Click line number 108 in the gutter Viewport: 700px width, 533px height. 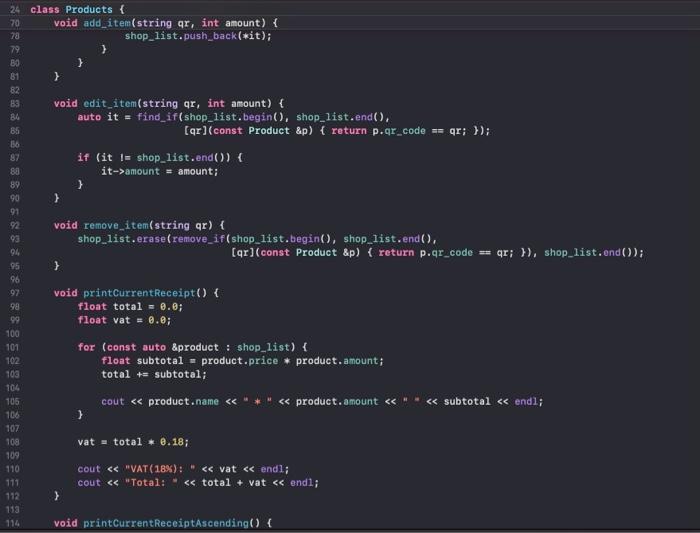(12, 442)
